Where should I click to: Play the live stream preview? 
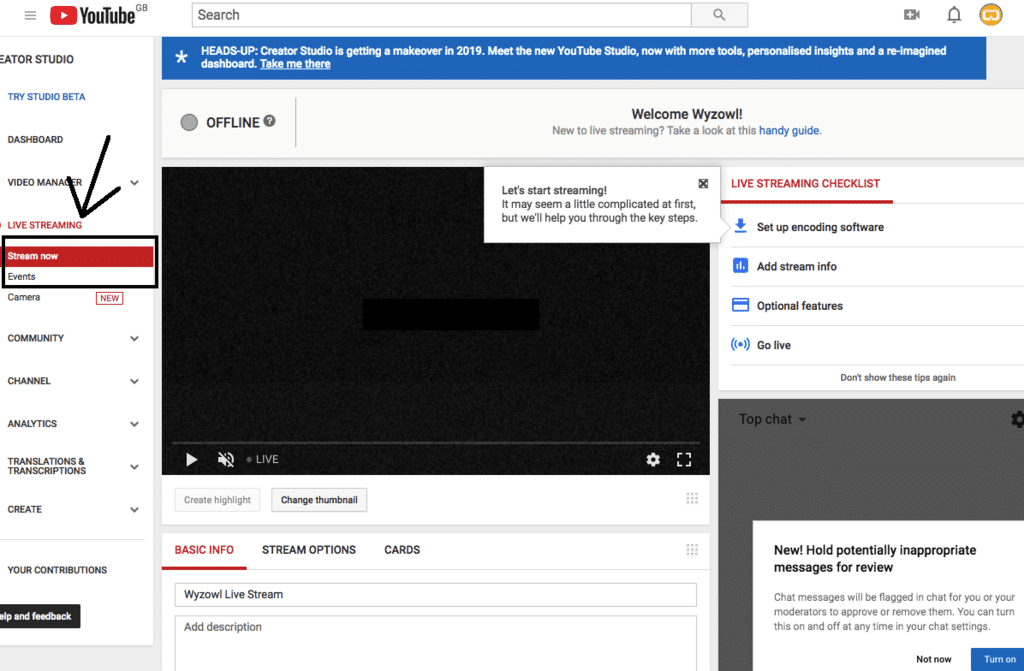[190, 459]
